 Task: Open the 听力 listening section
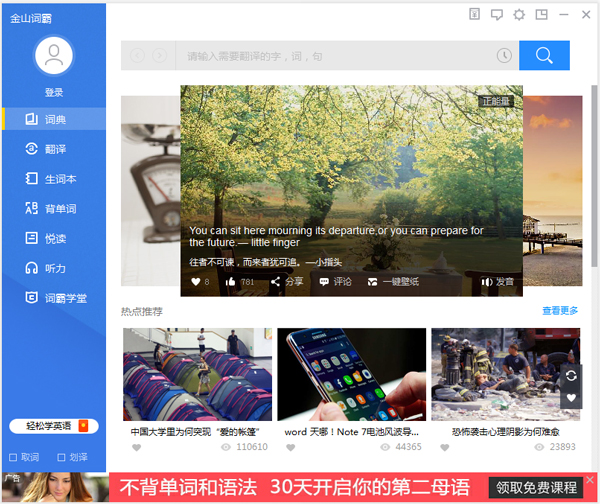tap(54, 268)
